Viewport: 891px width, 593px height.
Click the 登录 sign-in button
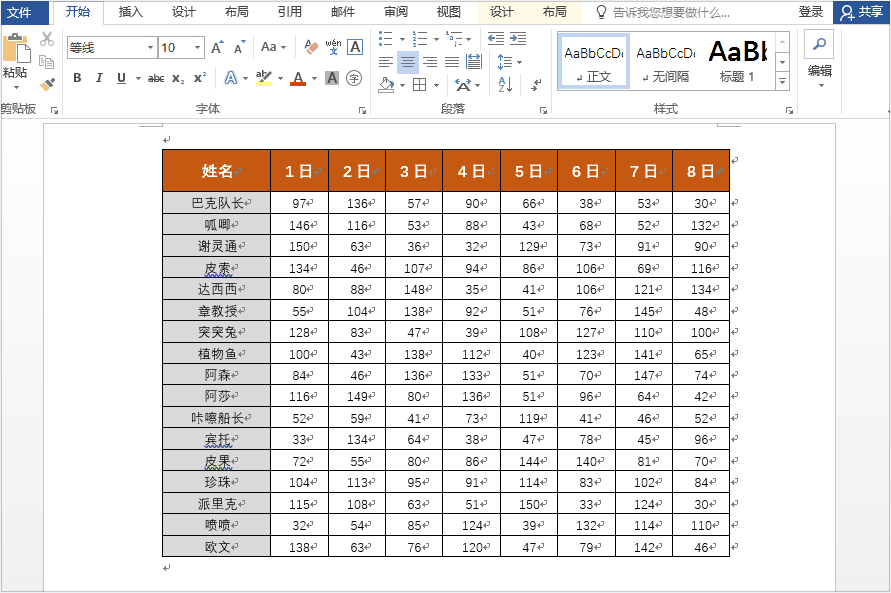[811, 12]
